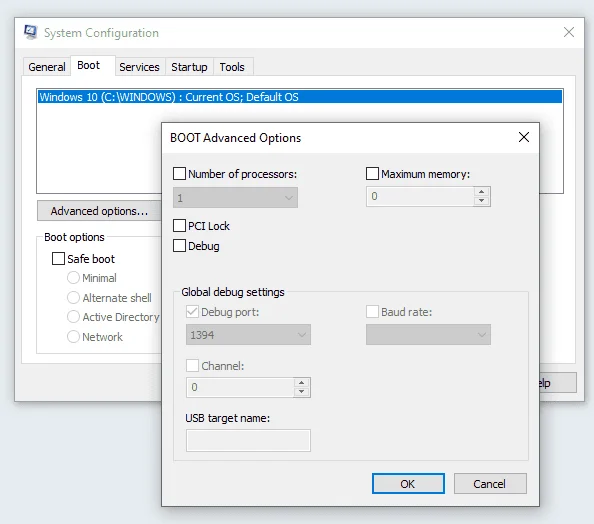Tick the PCI Lock checkbox
The height and width of the screenshot is (524, 594).
point(179,225)
